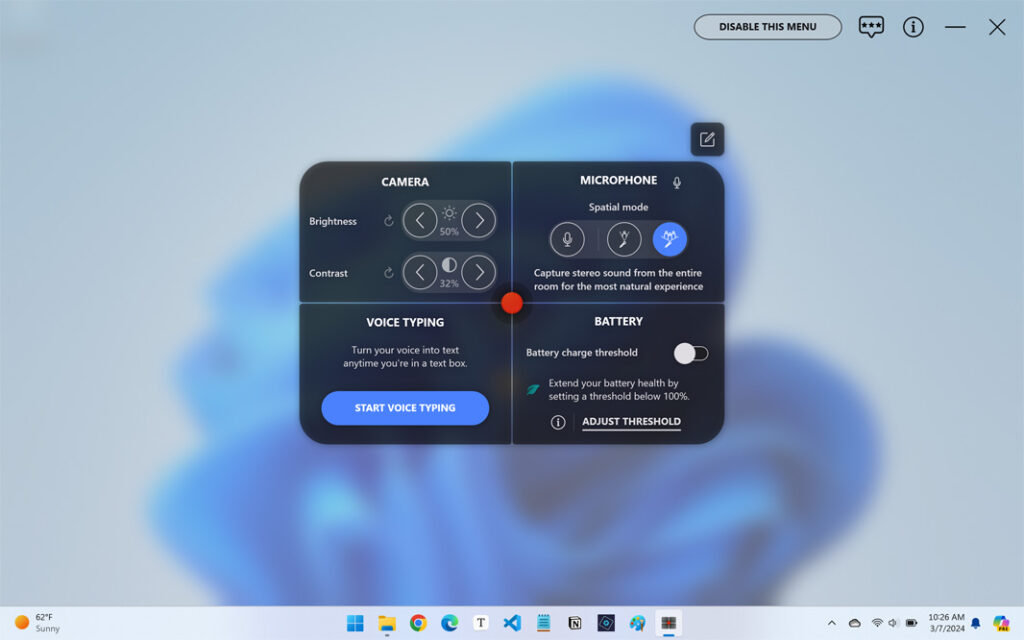Open Windows Start menu on taskbar

355,623
